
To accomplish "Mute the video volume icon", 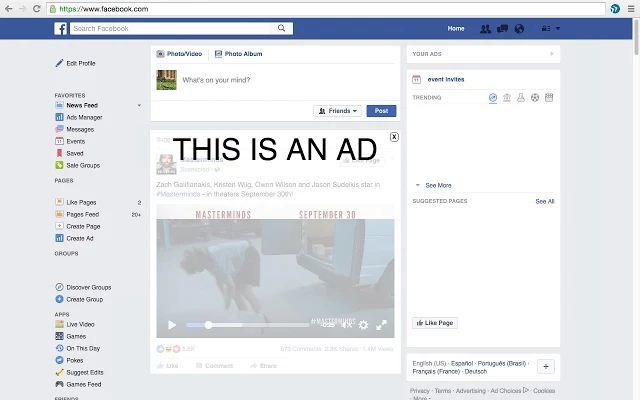I will pyautogui.click(x=346, y=325).
